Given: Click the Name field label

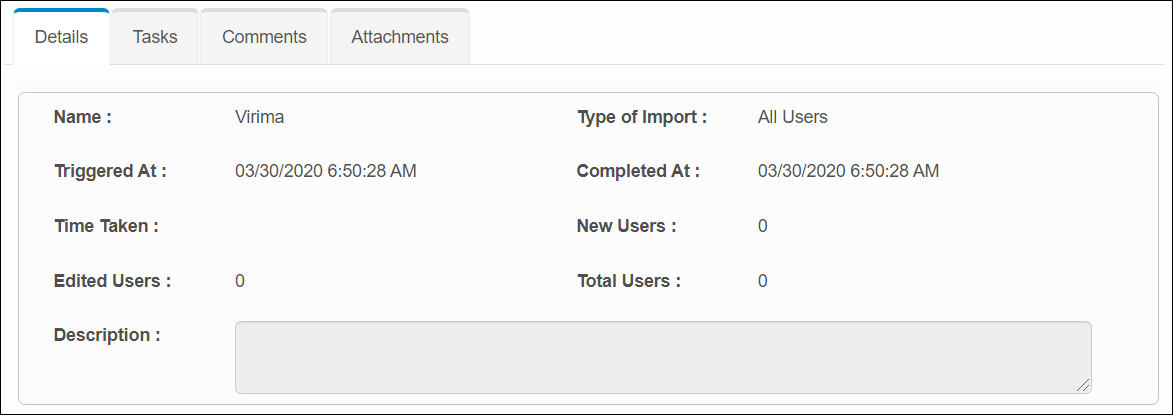Looking at the screenshot, I should pos(82,117).
